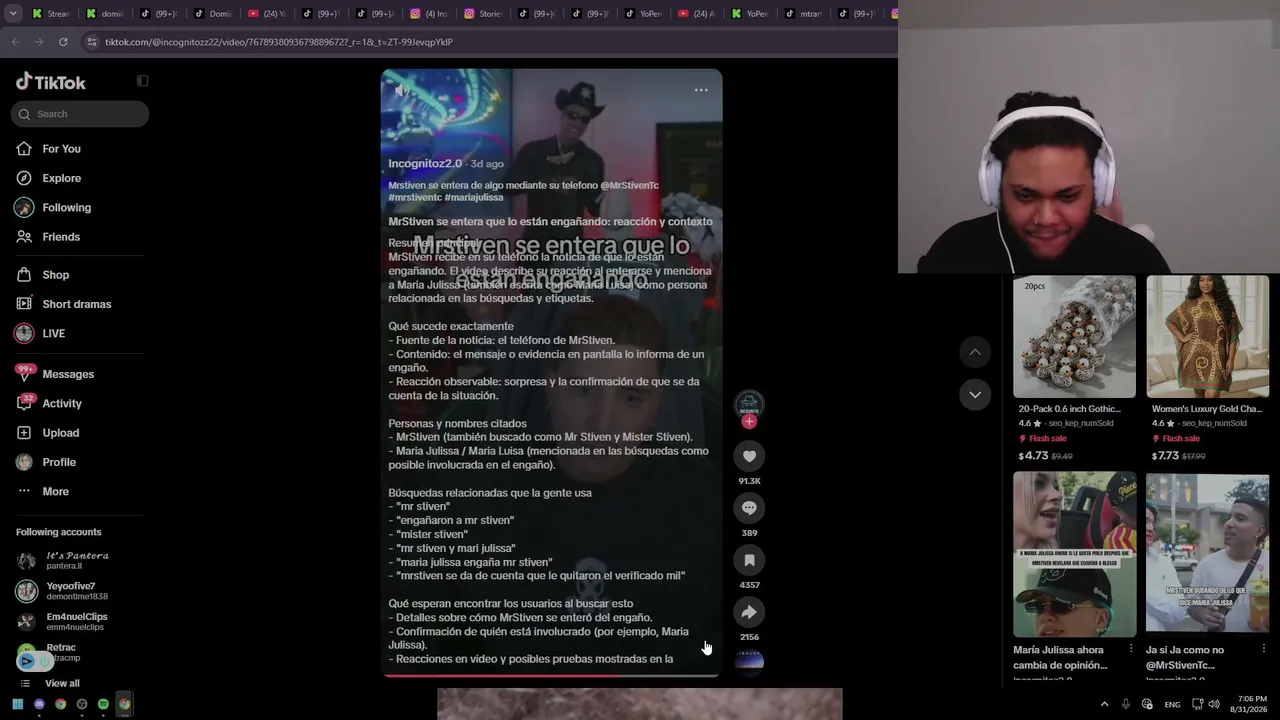This screenshot has width=1280, height=720.
Task: Open Discord from the taskbar
Action: 39,704
